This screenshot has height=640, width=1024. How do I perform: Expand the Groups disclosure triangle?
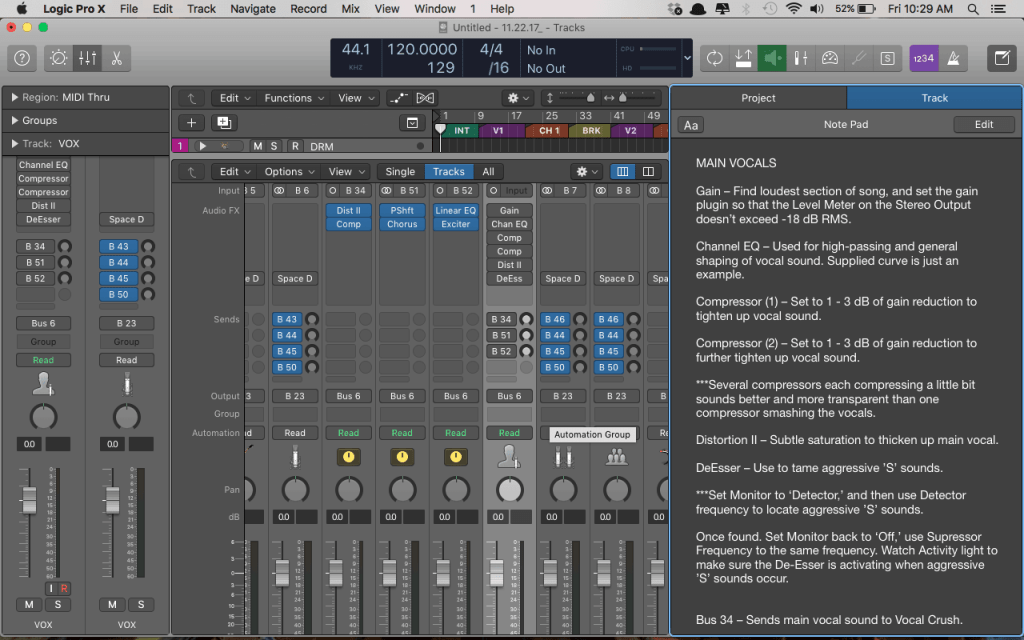[x=15, y=120]
